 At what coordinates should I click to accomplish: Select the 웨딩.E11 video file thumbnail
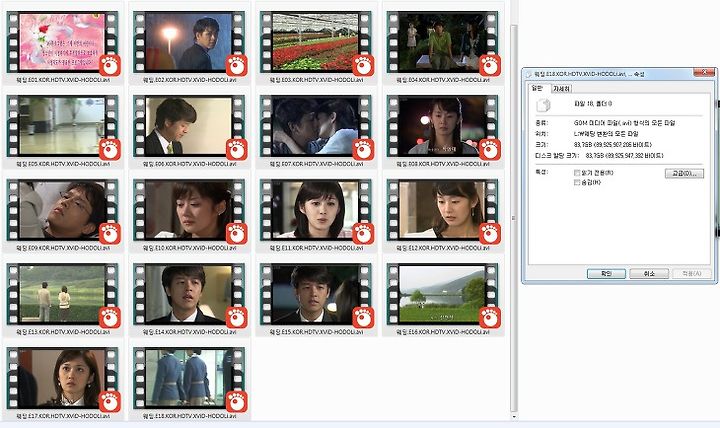(x=316, y=211)
